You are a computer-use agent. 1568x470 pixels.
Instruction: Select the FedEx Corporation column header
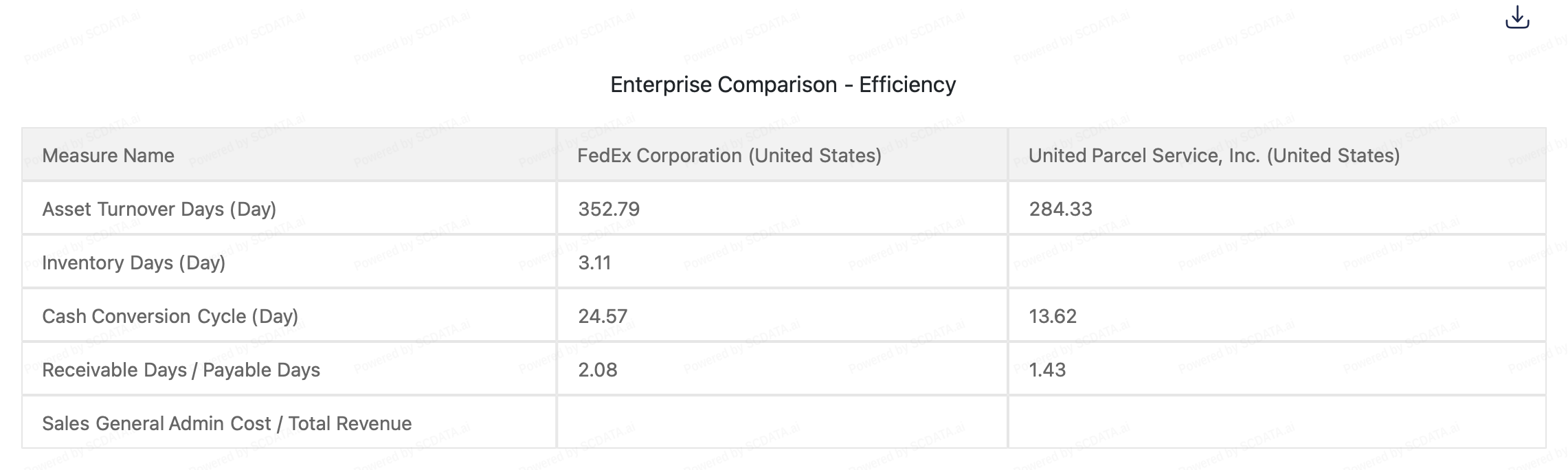(x=728, y=155)
